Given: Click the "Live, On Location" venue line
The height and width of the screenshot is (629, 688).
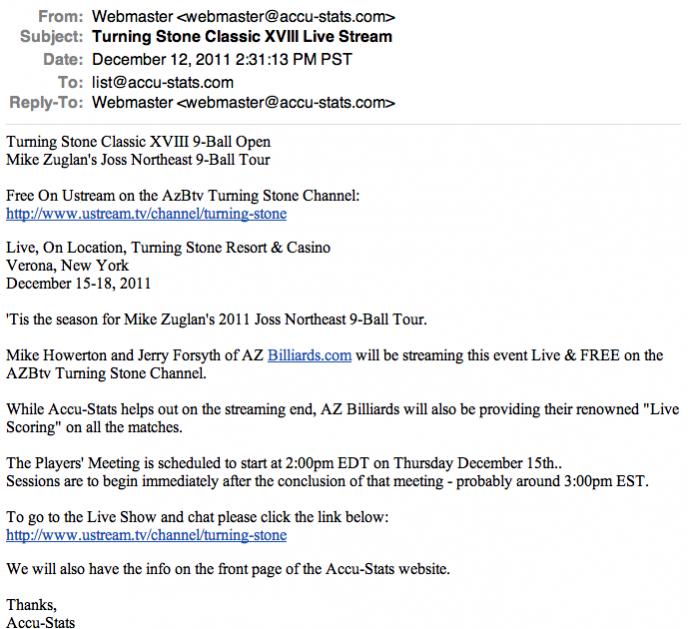Looking at the screenshot, I should tap(168, 248).
